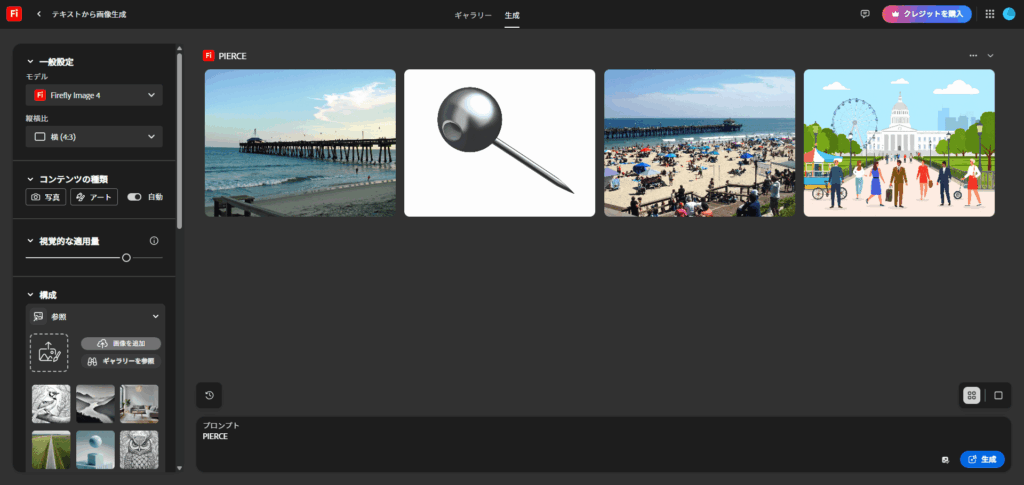Open the three-dot more options menu
This screenshot has width=1024, height=485.
tap(973, 56)
